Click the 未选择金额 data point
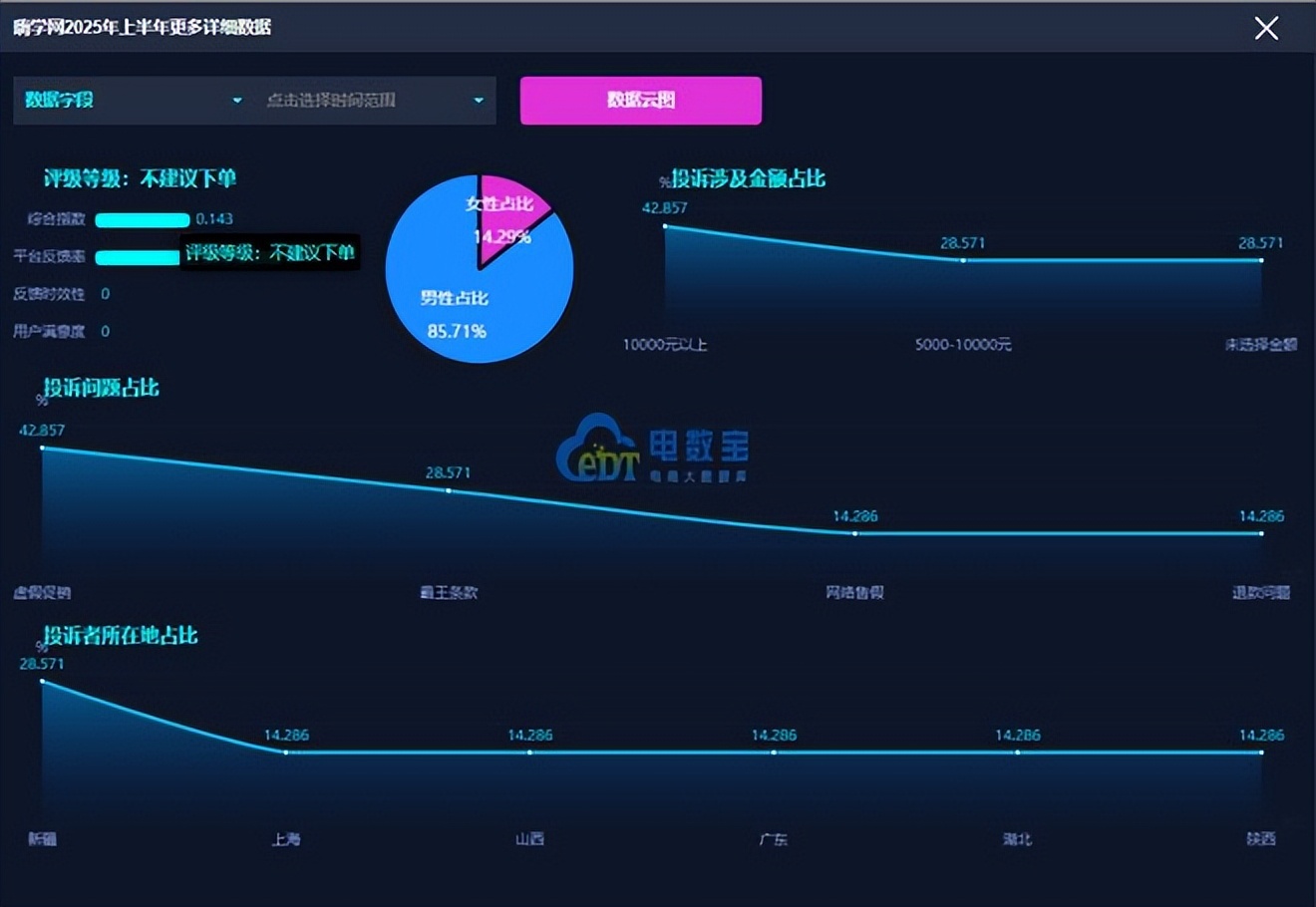The width and height of the screenshot is (1316, 907). click(1261, 260)
